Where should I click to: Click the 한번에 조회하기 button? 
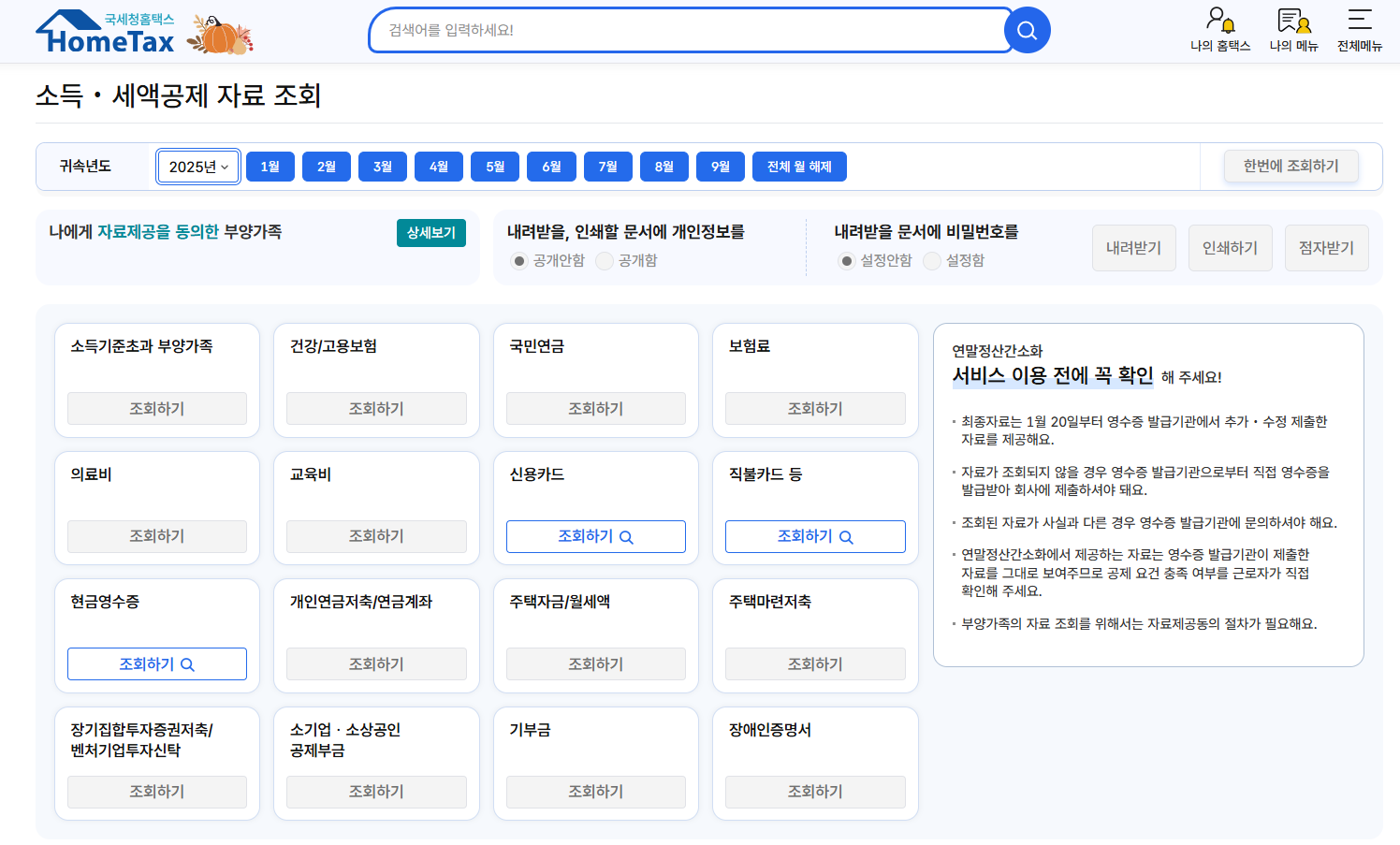point(1291,165)
